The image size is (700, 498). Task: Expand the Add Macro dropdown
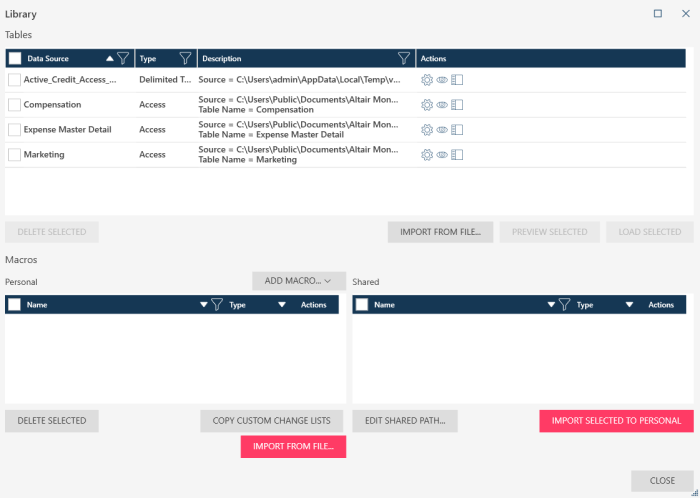tap(299, 281)
